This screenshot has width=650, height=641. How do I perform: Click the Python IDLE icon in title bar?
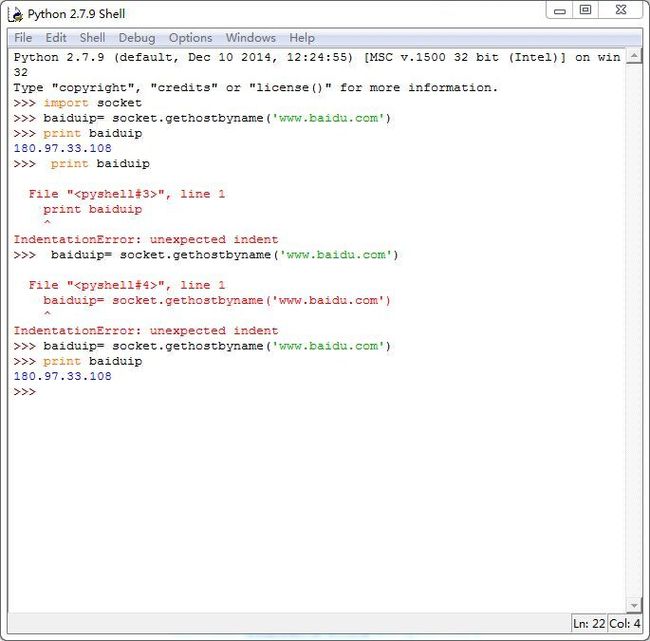pos(16,15)
